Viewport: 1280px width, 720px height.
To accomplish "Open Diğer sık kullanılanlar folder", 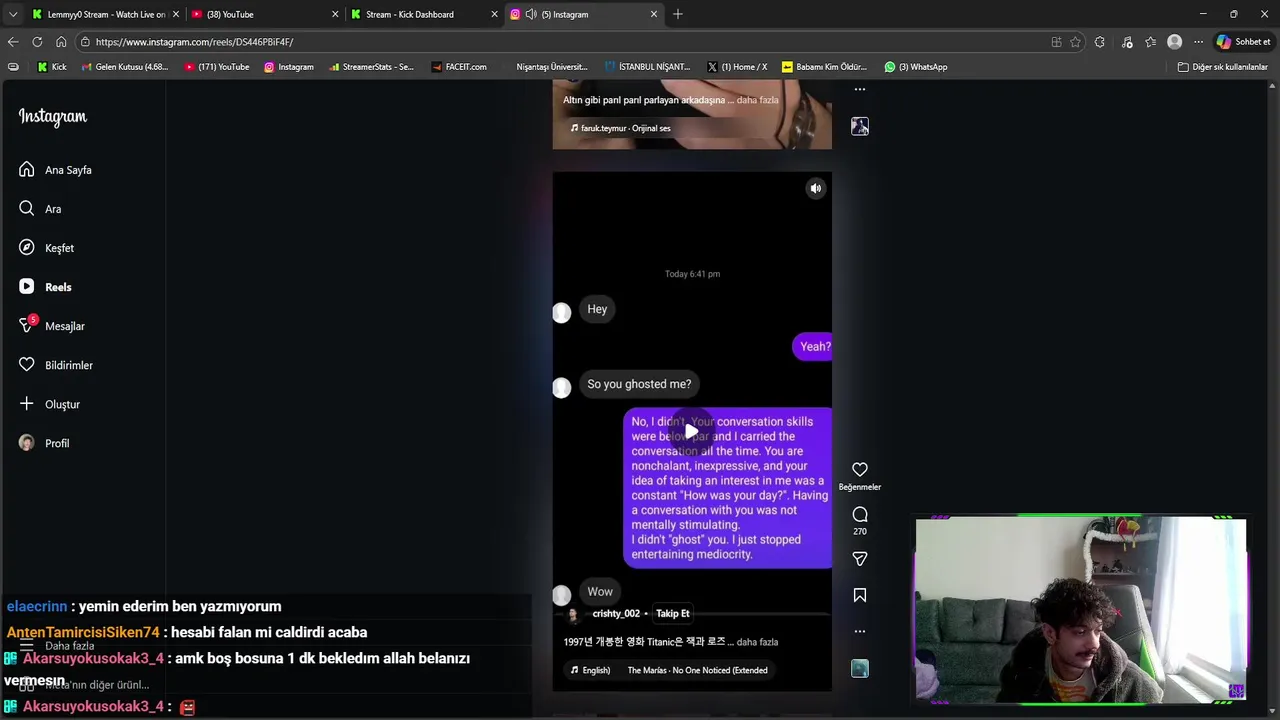I will pyautogui.click(x=1223, y=67).
